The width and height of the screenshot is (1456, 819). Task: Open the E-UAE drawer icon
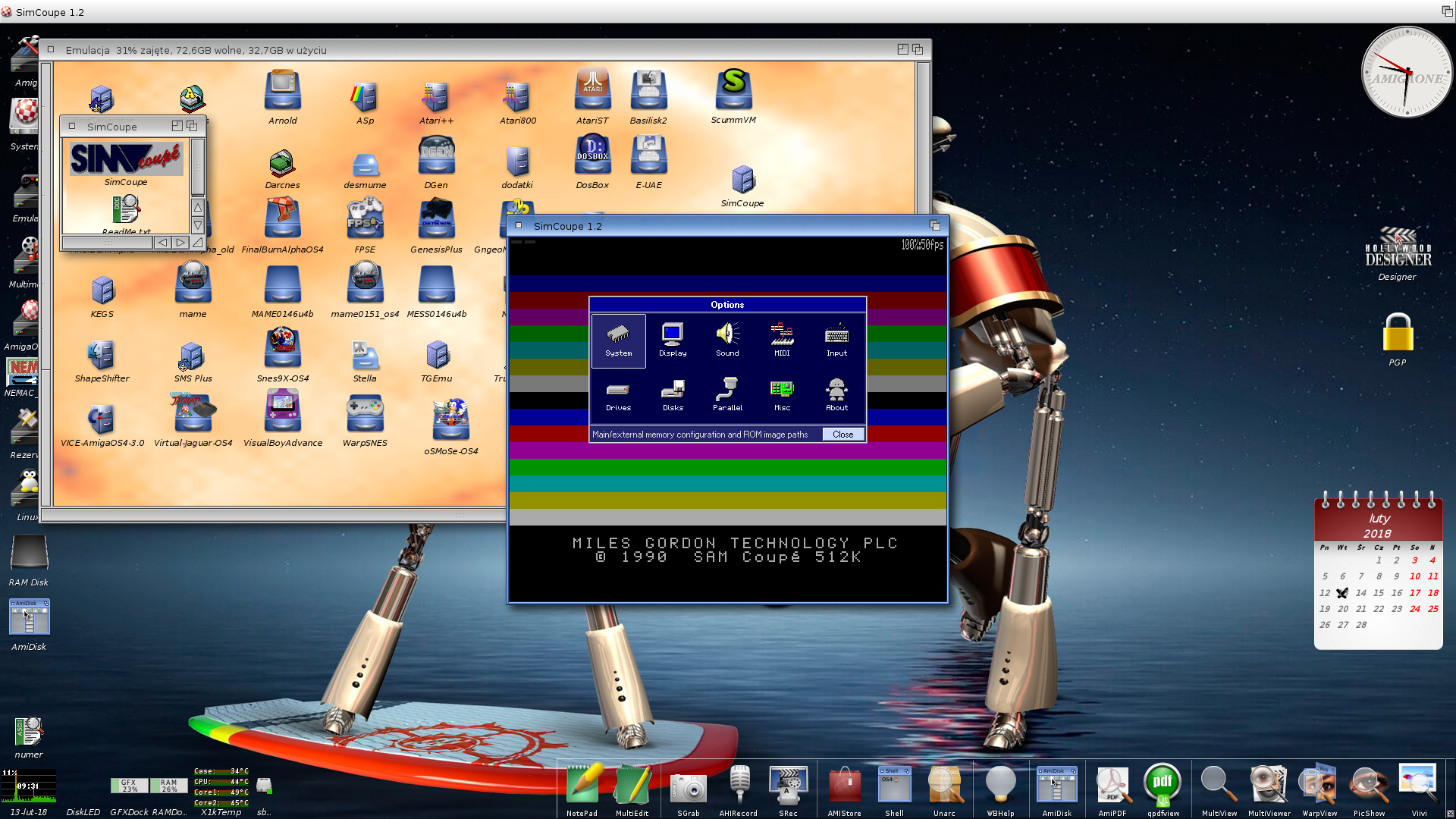[x=648, y=162]
